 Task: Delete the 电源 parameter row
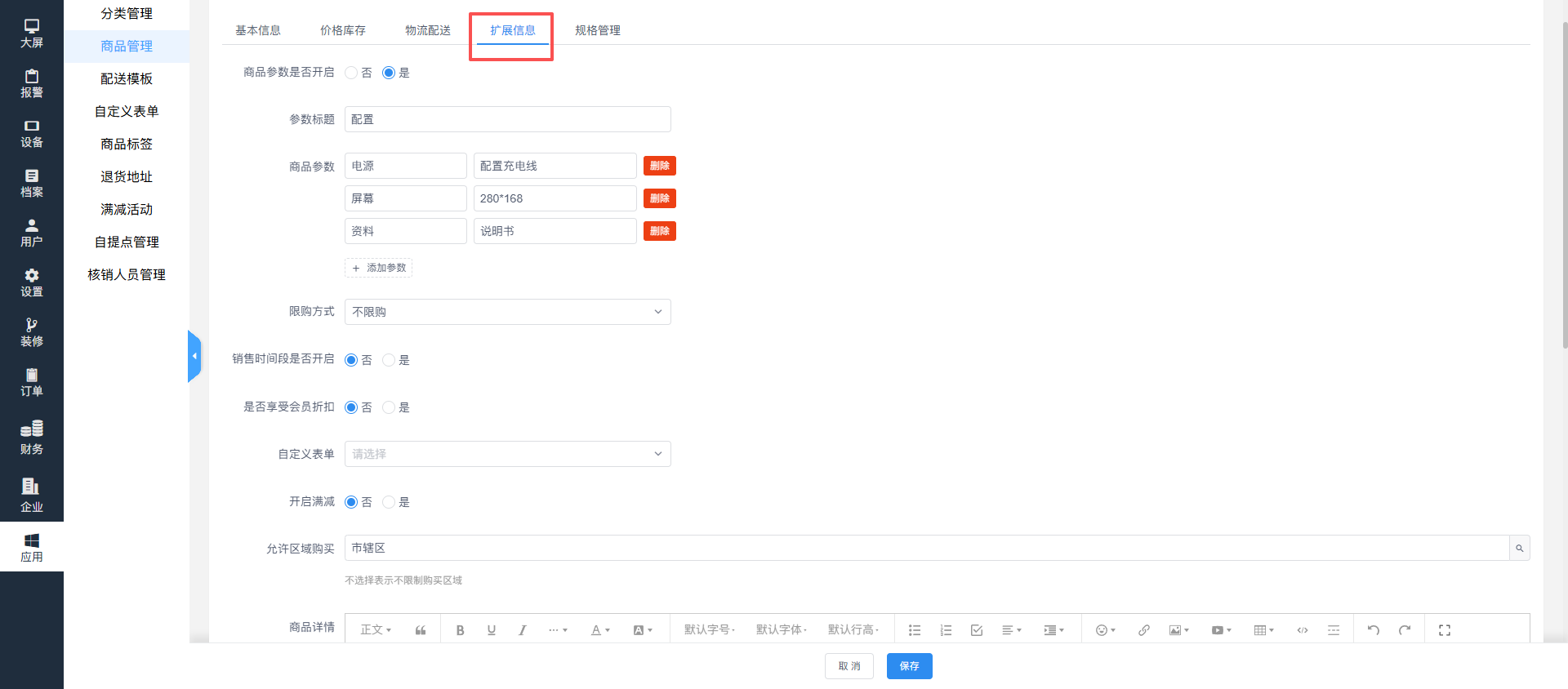click(x=660, y=166)
